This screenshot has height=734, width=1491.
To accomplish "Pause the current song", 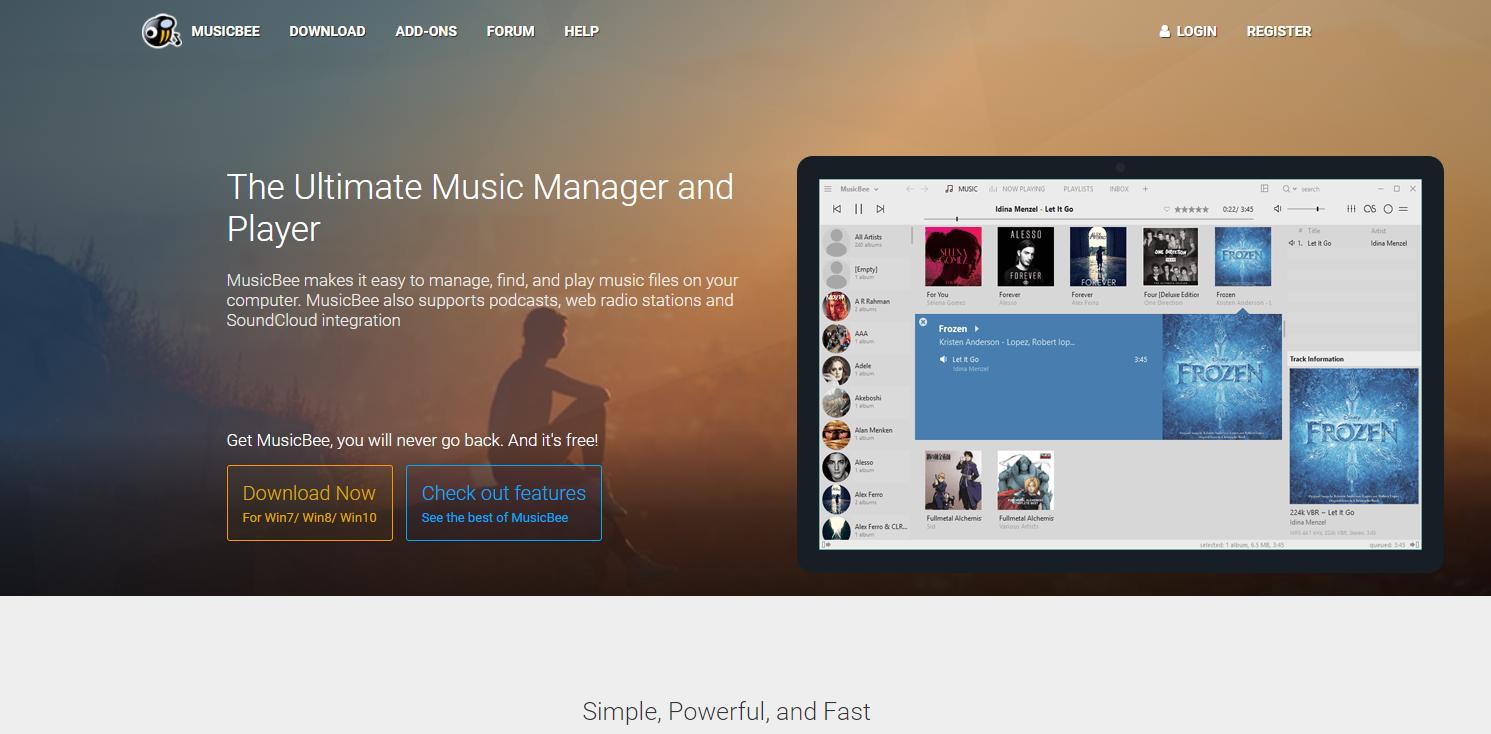I will click(858, 209).
